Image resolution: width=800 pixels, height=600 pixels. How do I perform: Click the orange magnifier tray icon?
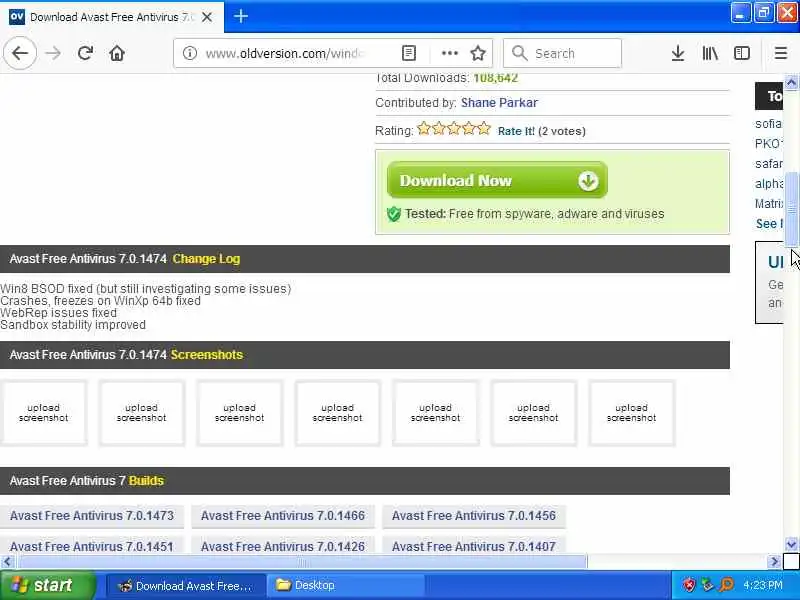click(x=726, y=585)
